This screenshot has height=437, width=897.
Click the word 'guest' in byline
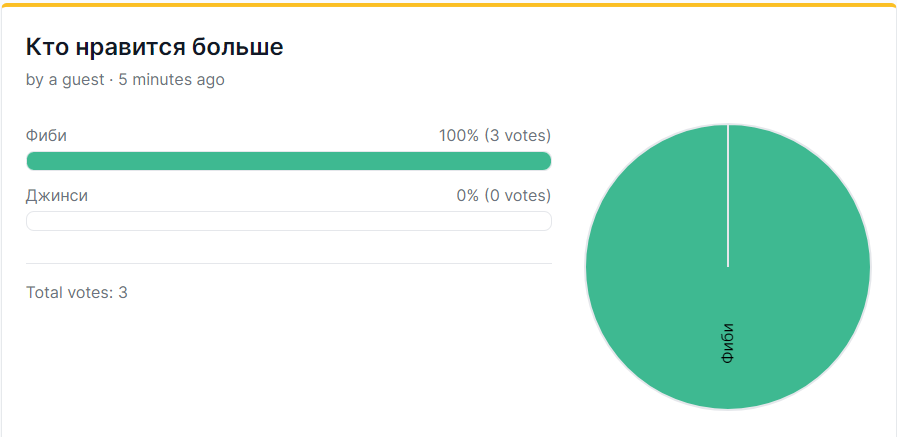tap(83, 80)
